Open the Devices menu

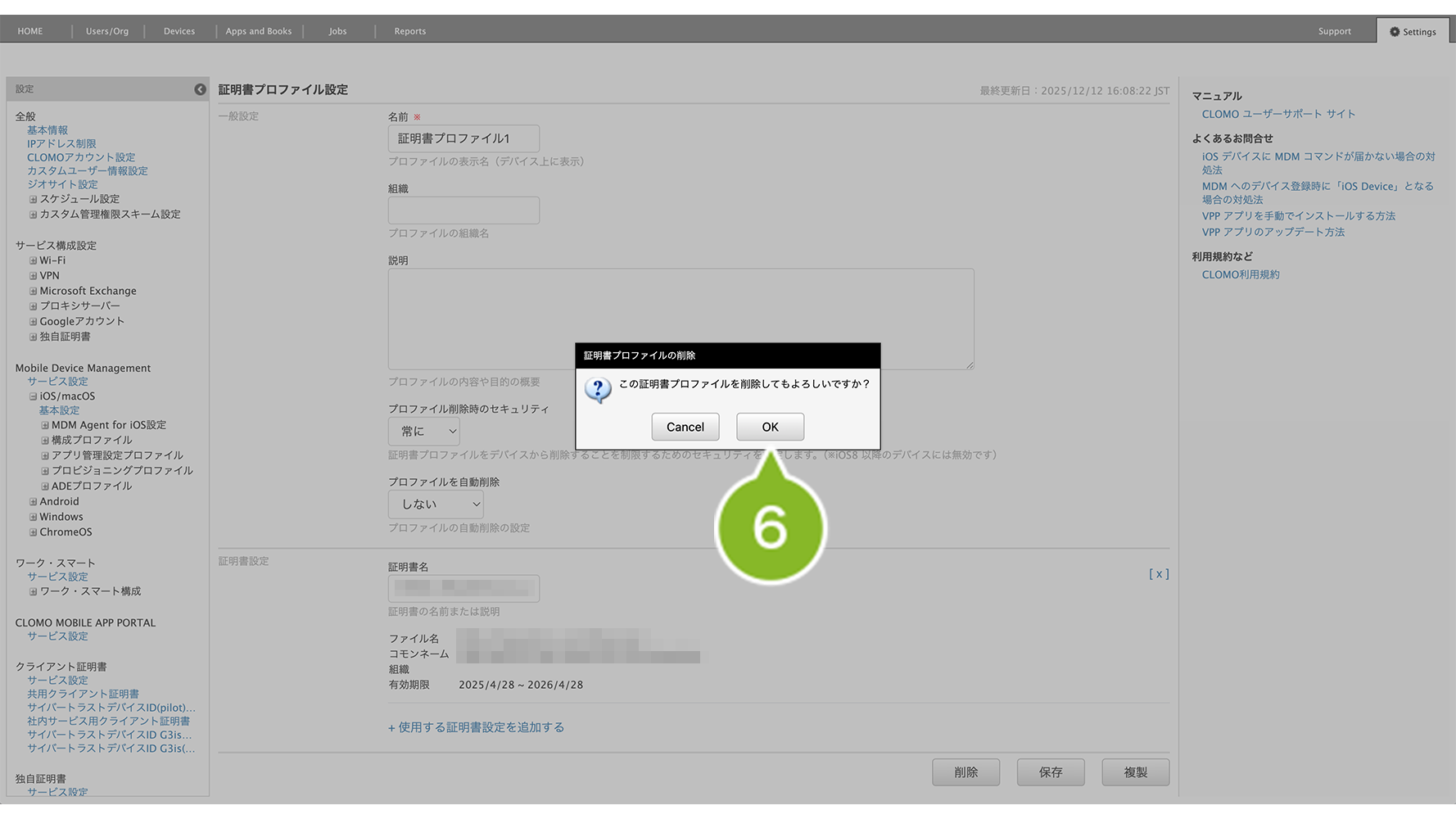tap(179, 31)
